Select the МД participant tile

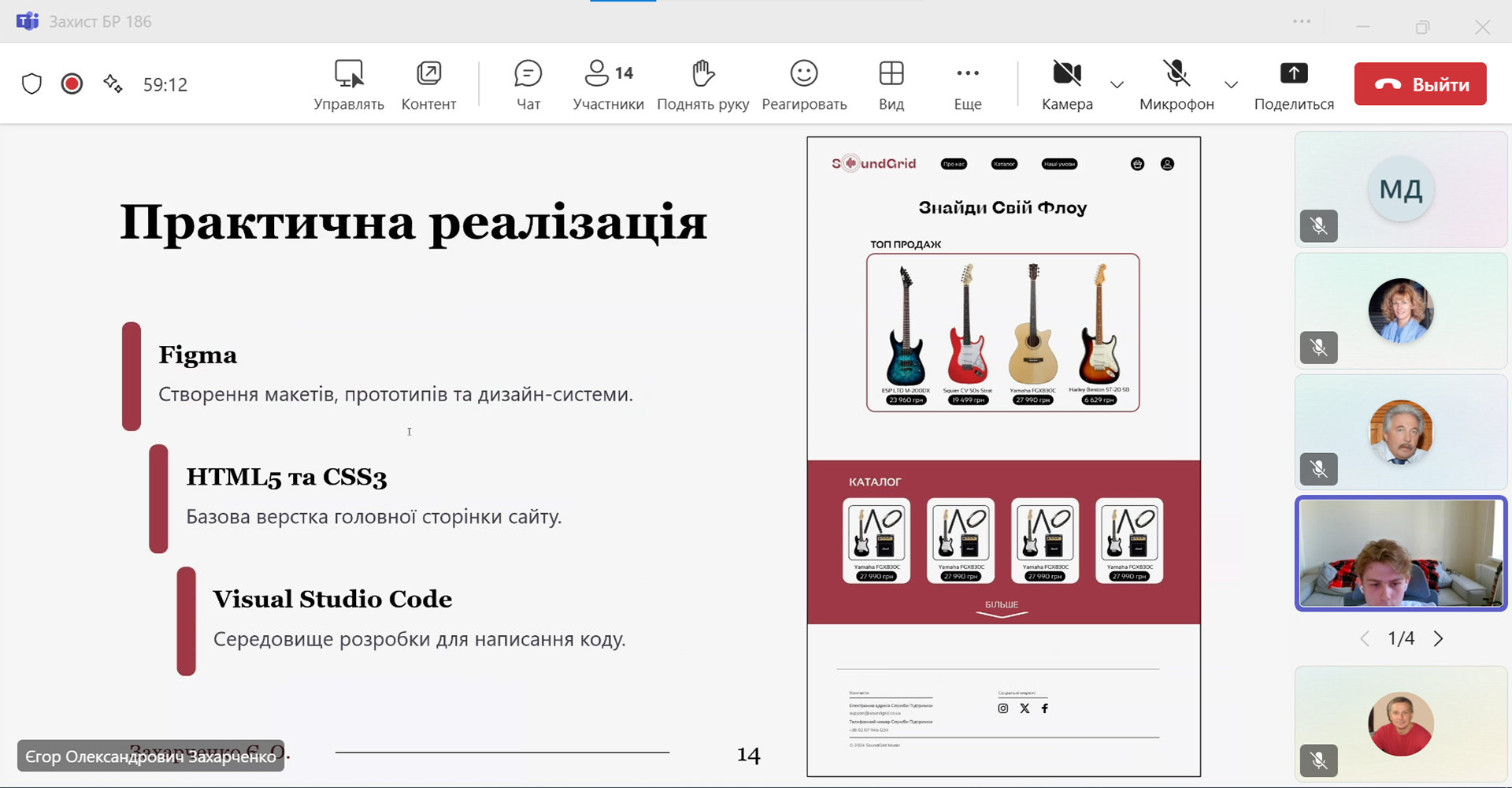point(1400,190)
